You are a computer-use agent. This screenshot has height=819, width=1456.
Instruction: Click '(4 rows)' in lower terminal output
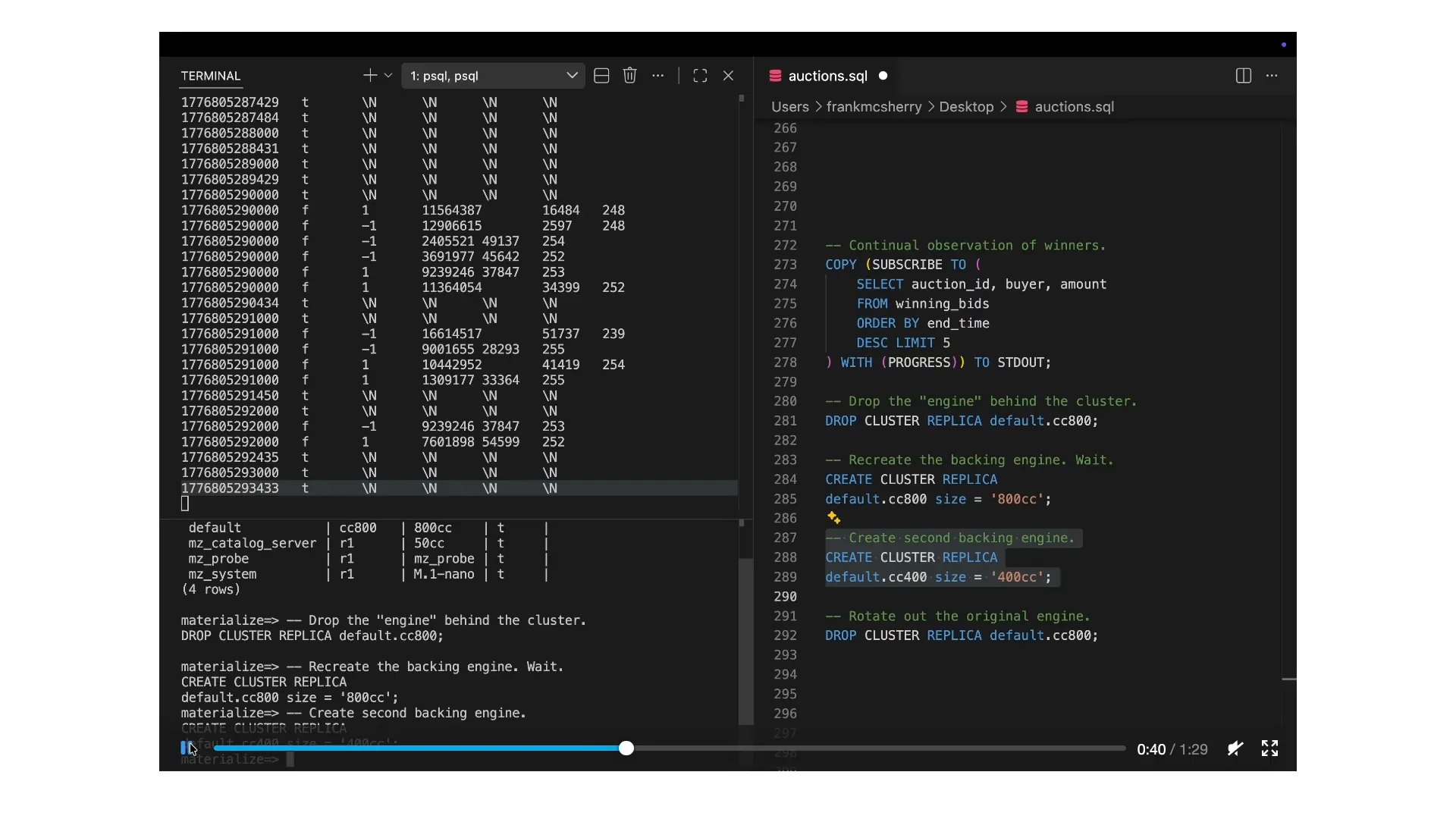pyautogui.click(x=211, y=589)
